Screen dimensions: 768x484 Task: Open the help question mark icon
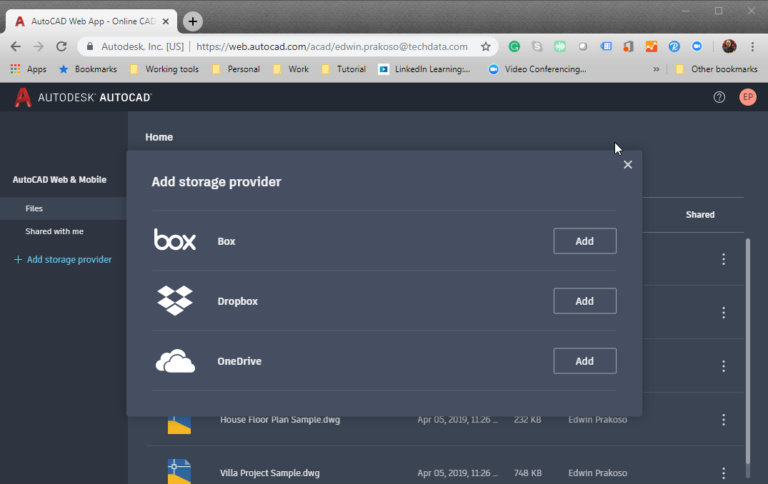[719, 97]
